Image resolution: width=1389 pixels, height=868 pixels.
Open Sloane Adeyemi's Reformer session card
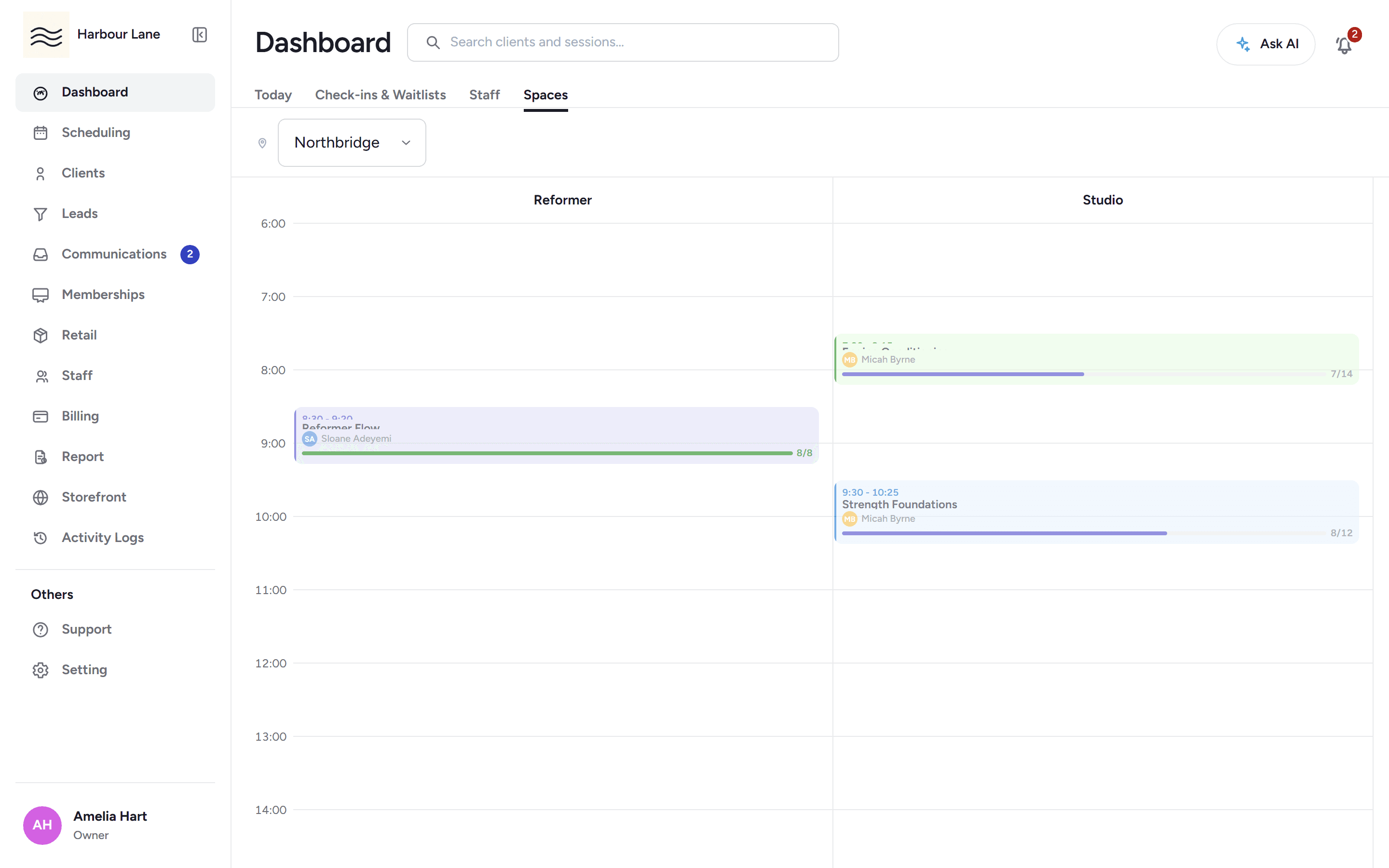[x=556, y=435]
